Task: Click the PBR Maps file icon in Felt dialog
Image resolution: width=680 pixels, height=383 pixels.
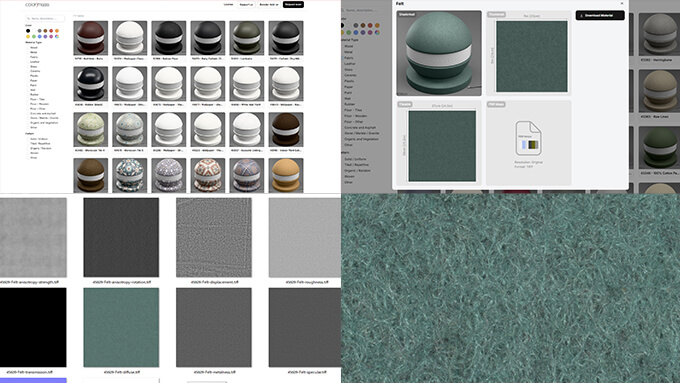Action: pos(528,138)
